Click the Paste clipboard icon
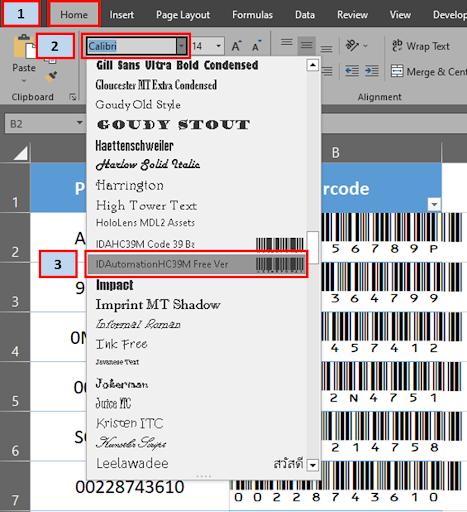 point(24,47)
